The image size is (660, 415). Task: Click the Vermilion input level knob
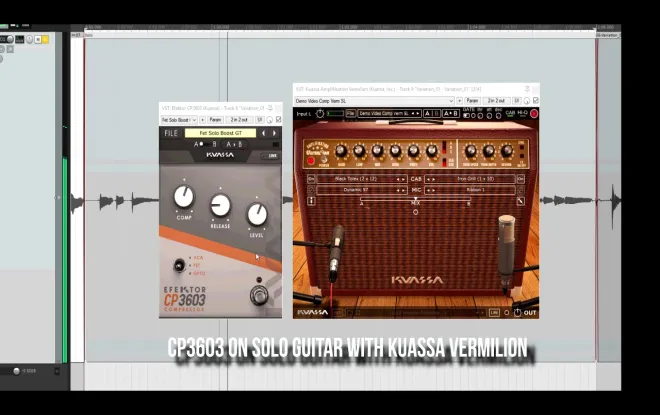click(320, 114)
